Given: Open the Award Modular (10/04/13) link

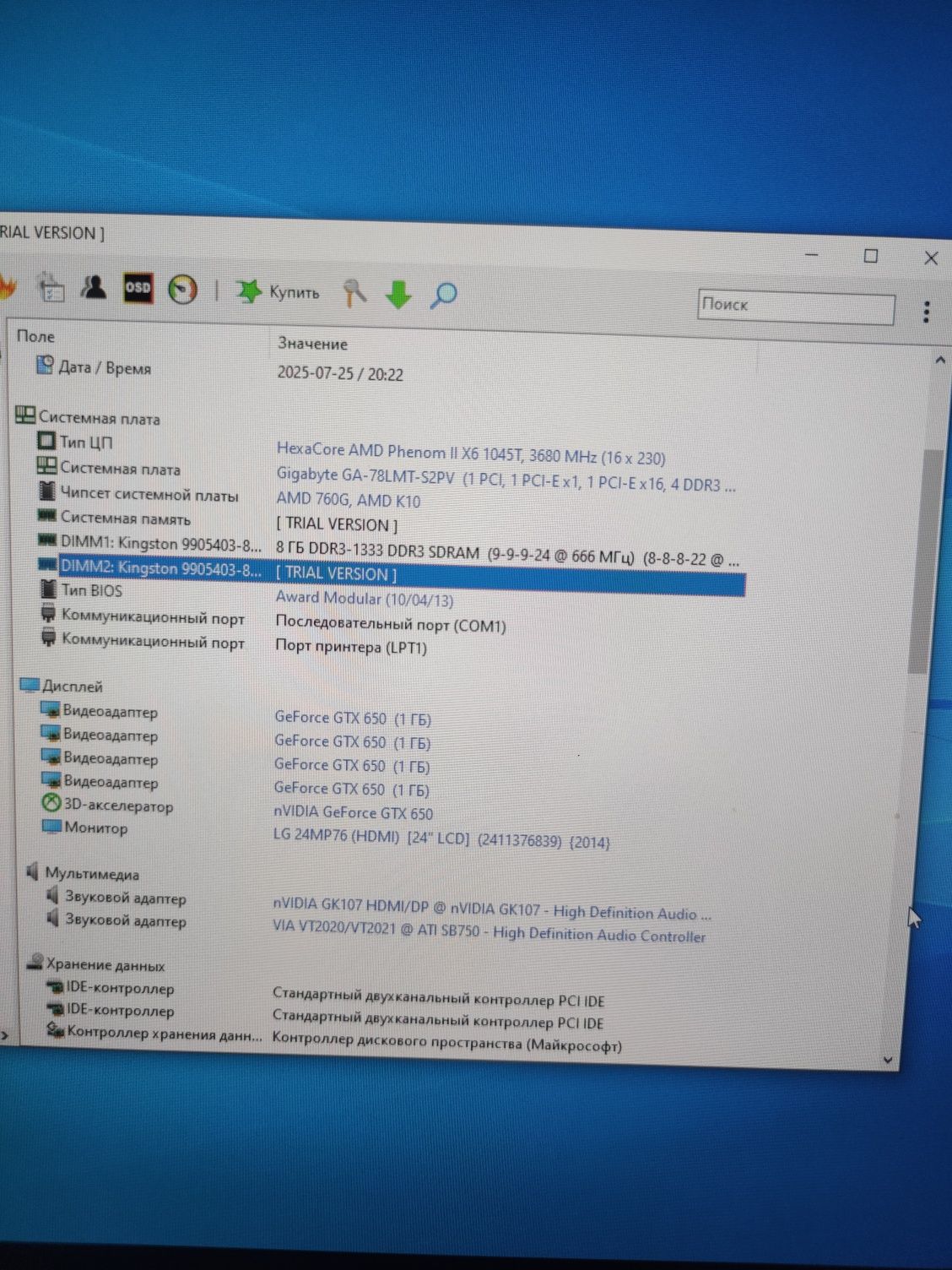Looking at the screenshot, I should pyautogui.click(x=365, y=599).
